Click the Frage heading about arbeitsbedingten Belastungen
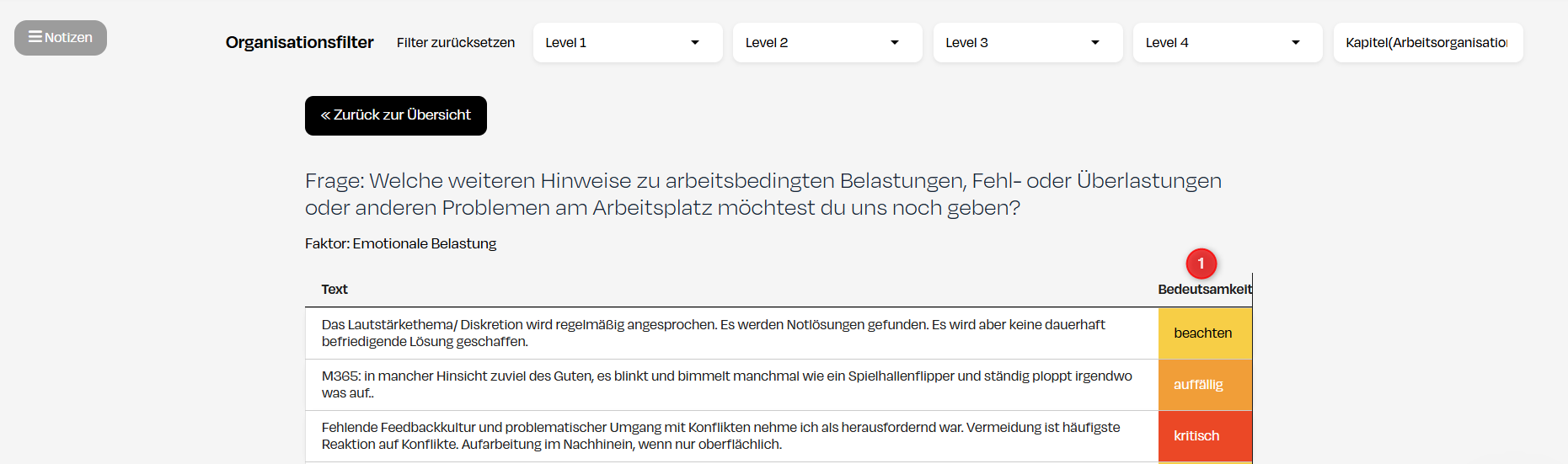Screen dimensions: 1568x464 763,195
